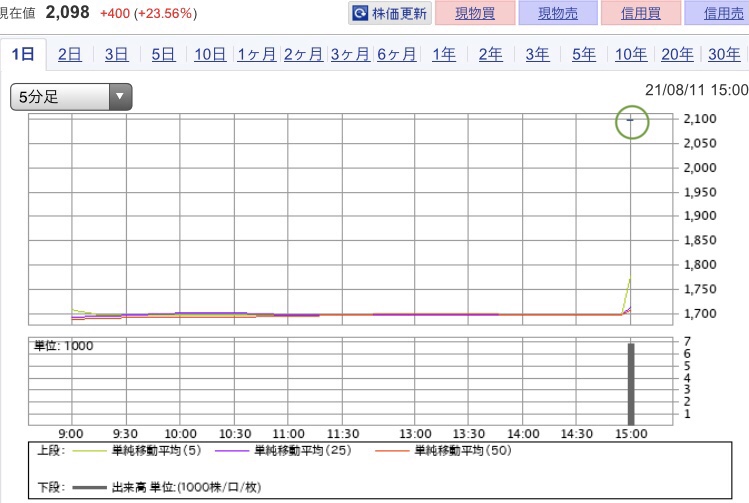749x503 pixels.
Task: Open the 5分足 interval dropdown
Action: pyautogui.click(x=71, y=97)
